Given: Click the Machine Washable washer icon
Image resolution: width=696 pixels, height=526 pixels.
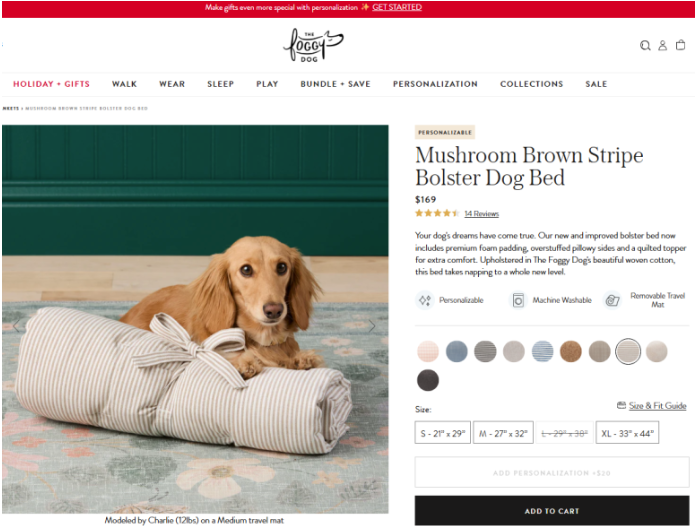Looking at the screenshot, I should [x=518, y=301].
